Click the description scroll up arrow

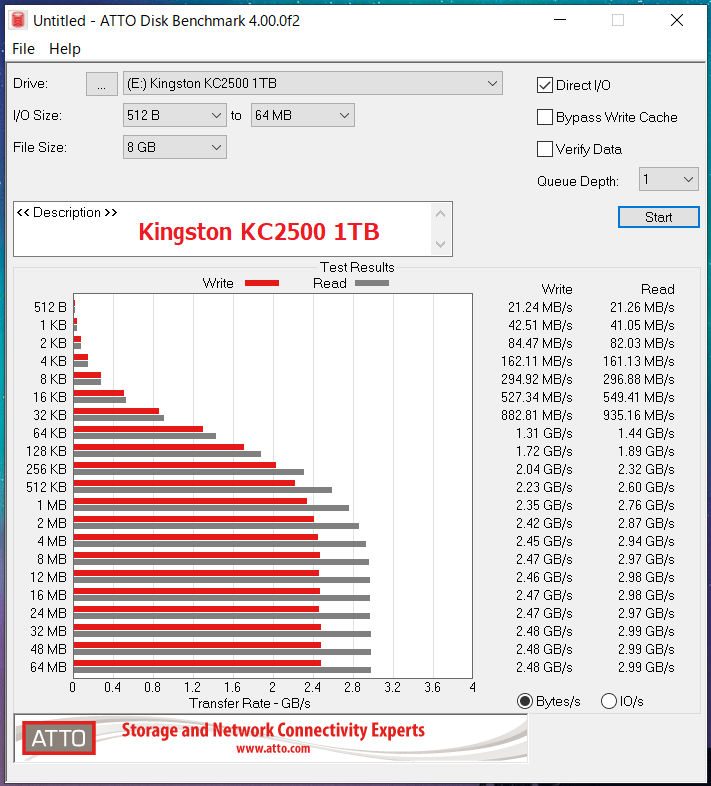pyautogui.click(x=440, y=214)
